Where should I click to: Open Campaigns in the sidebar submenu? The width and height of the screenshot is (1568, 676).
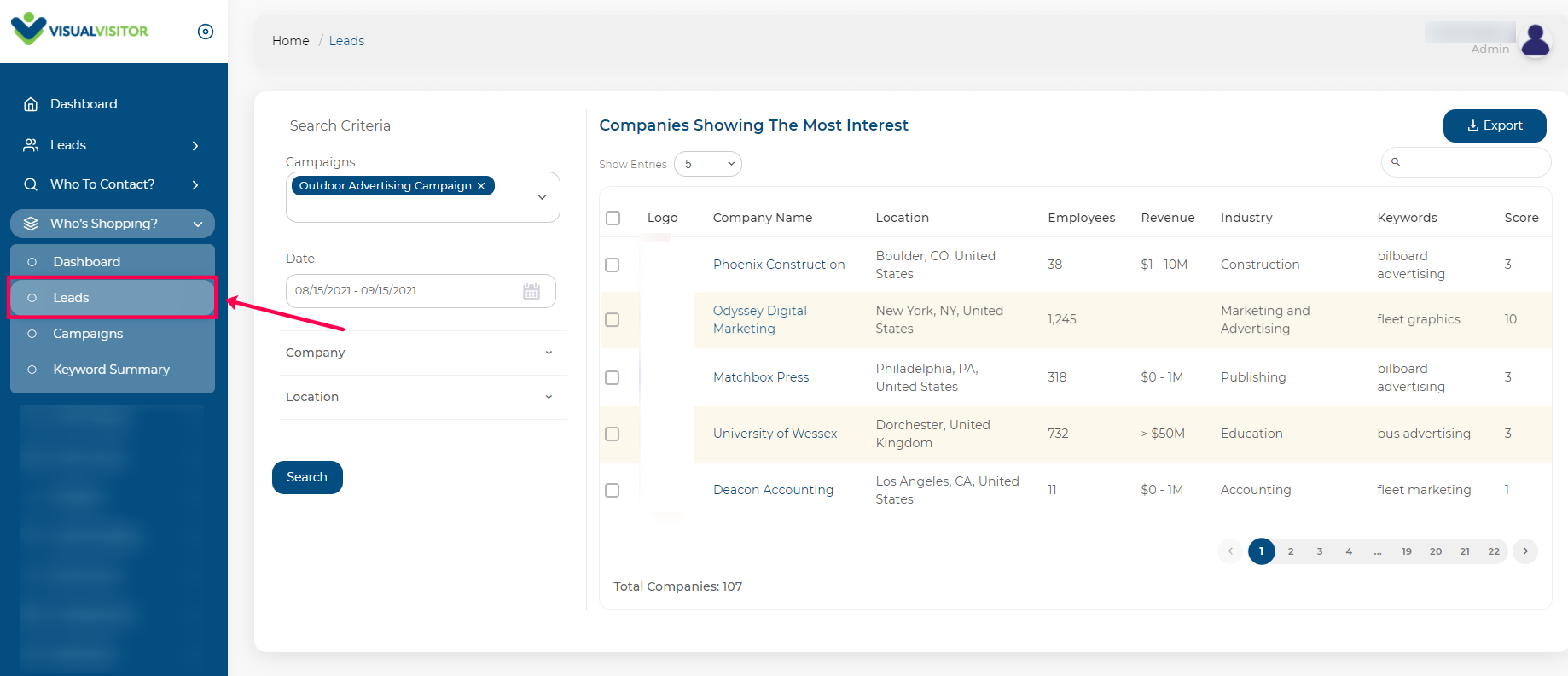click(x=113, y=334)
